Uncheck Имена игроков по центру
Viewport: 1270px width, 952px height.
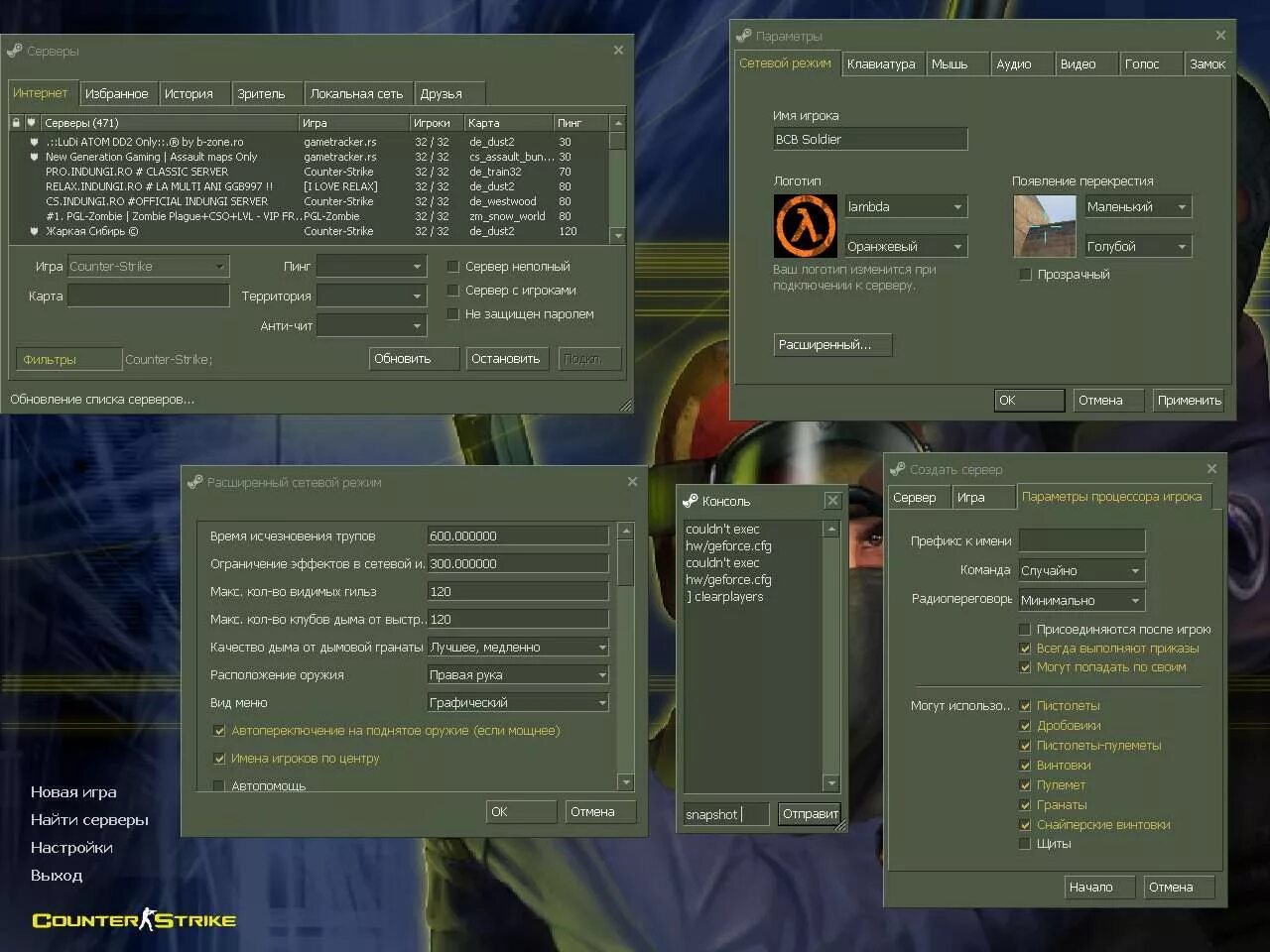(x=219, y=759)
